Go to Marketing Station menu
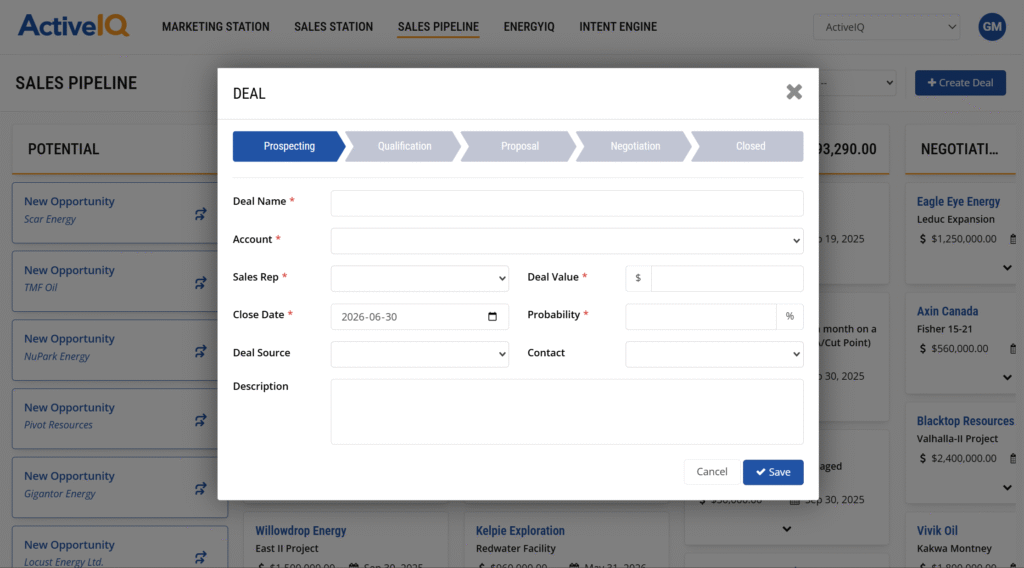This screenshot has height=568, width=1024. pyautogui.click(x=216, y=27)
